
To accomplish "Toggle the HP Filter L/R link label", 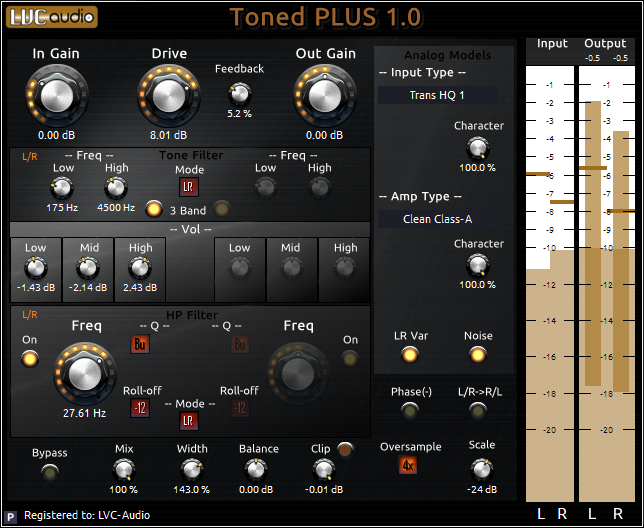I will coord(30,315).
